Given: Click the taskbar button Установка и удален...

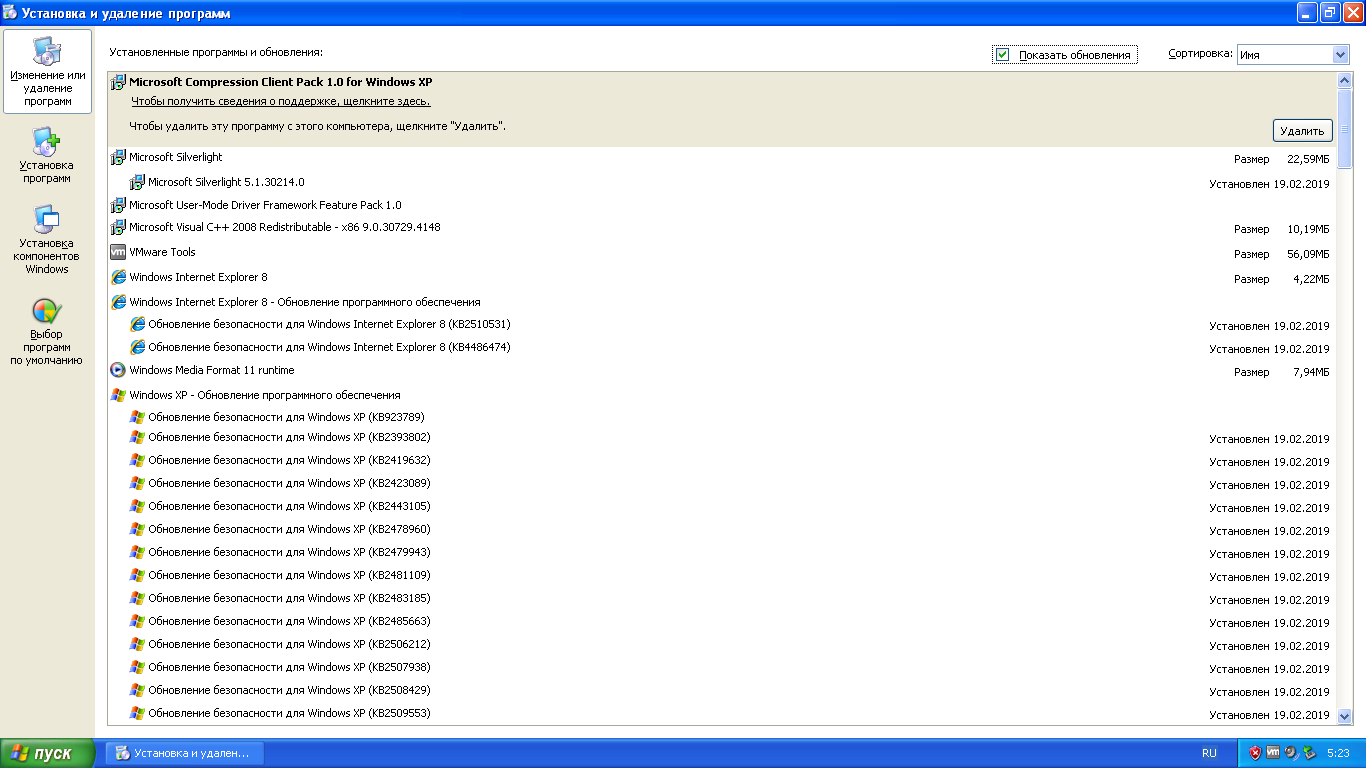Looking at the screenshot, I should 184,753.
